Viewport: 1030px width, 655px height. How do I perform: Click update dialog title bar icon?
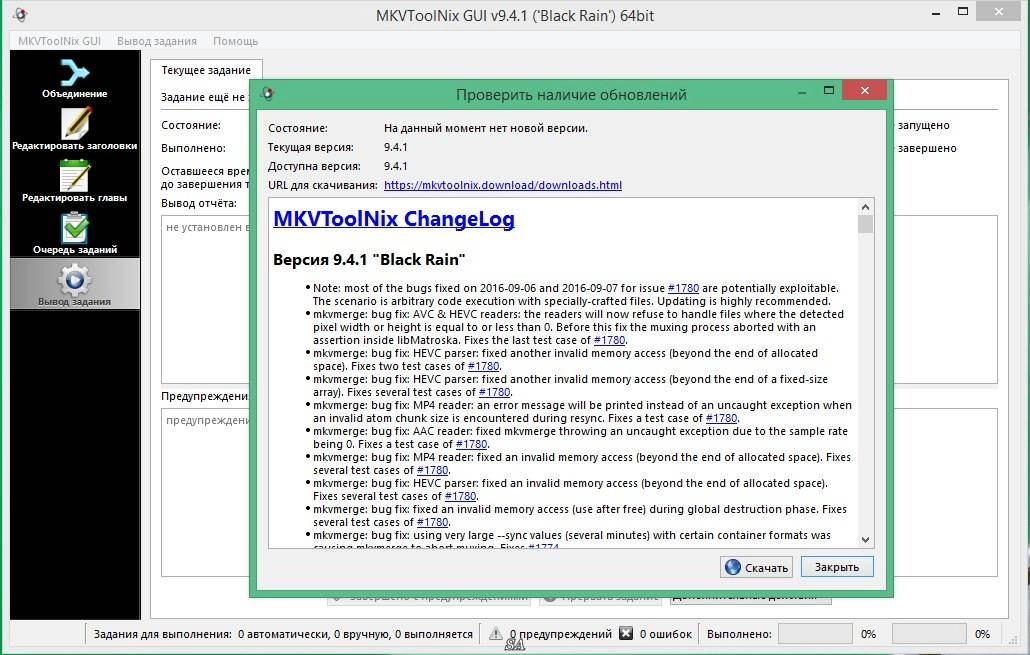[x=267, y=93]
